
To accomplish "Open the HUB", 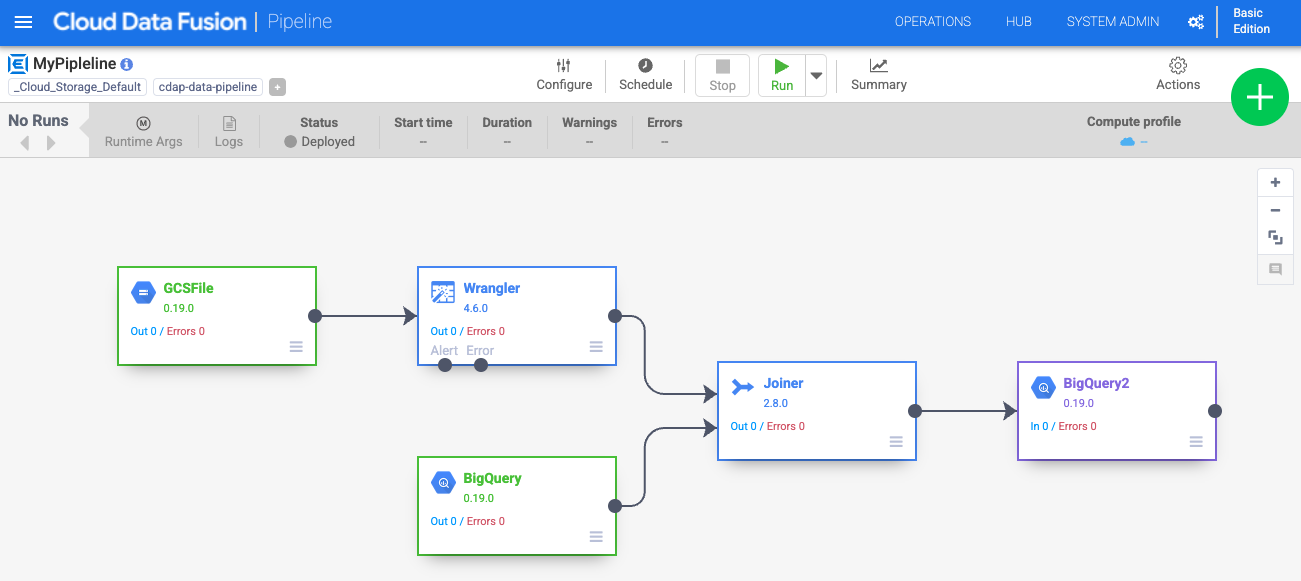I will point(1019,22).
